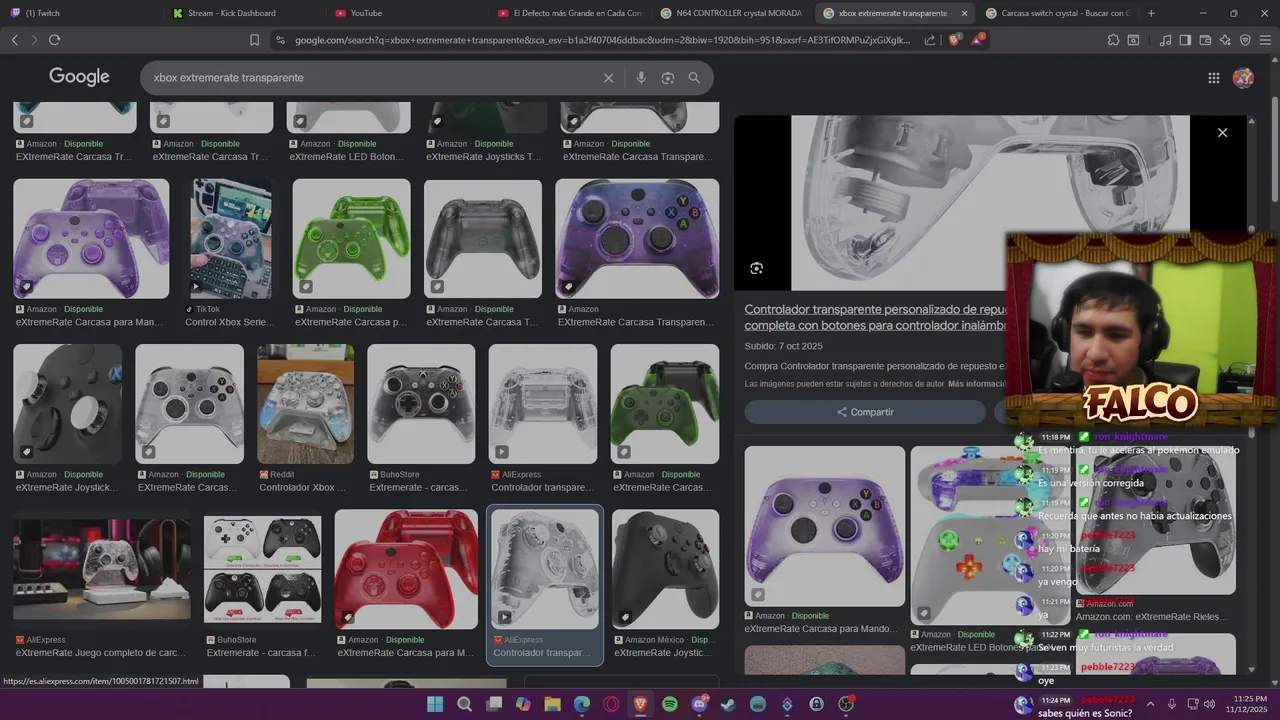Image resolution: width=1280 pixels, height=720 pixels.
Task: Open Windows Search from the taskbar
Action: (x=464, y=704)
